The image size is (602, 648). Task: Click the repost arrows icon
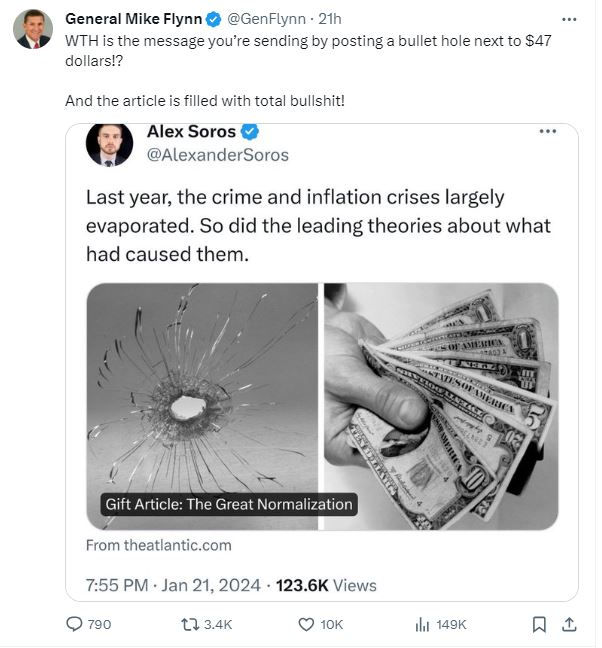click(187, 624)
